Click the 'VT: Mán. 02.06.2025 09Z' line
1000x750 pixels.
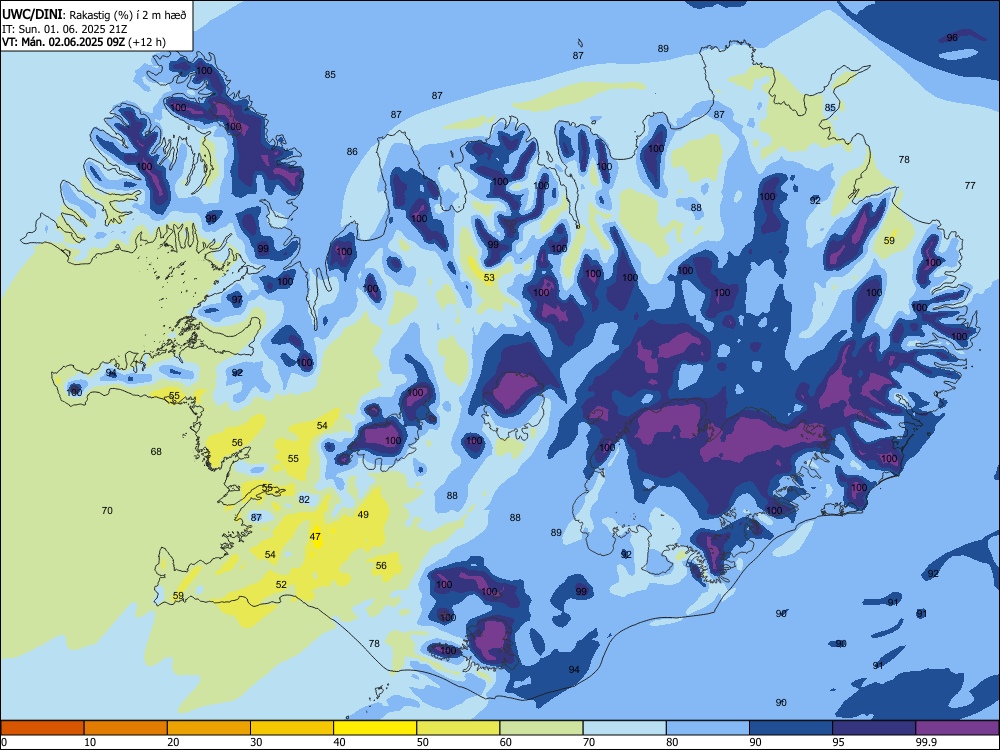click(x=63, y=42)
